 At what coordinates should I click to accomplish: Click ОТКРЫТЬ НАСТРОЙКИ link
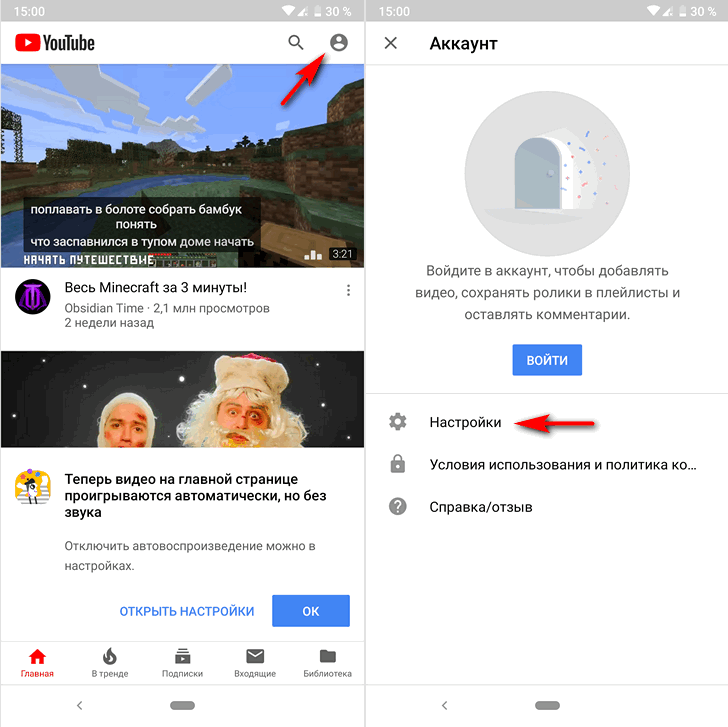tap(187, 611)
